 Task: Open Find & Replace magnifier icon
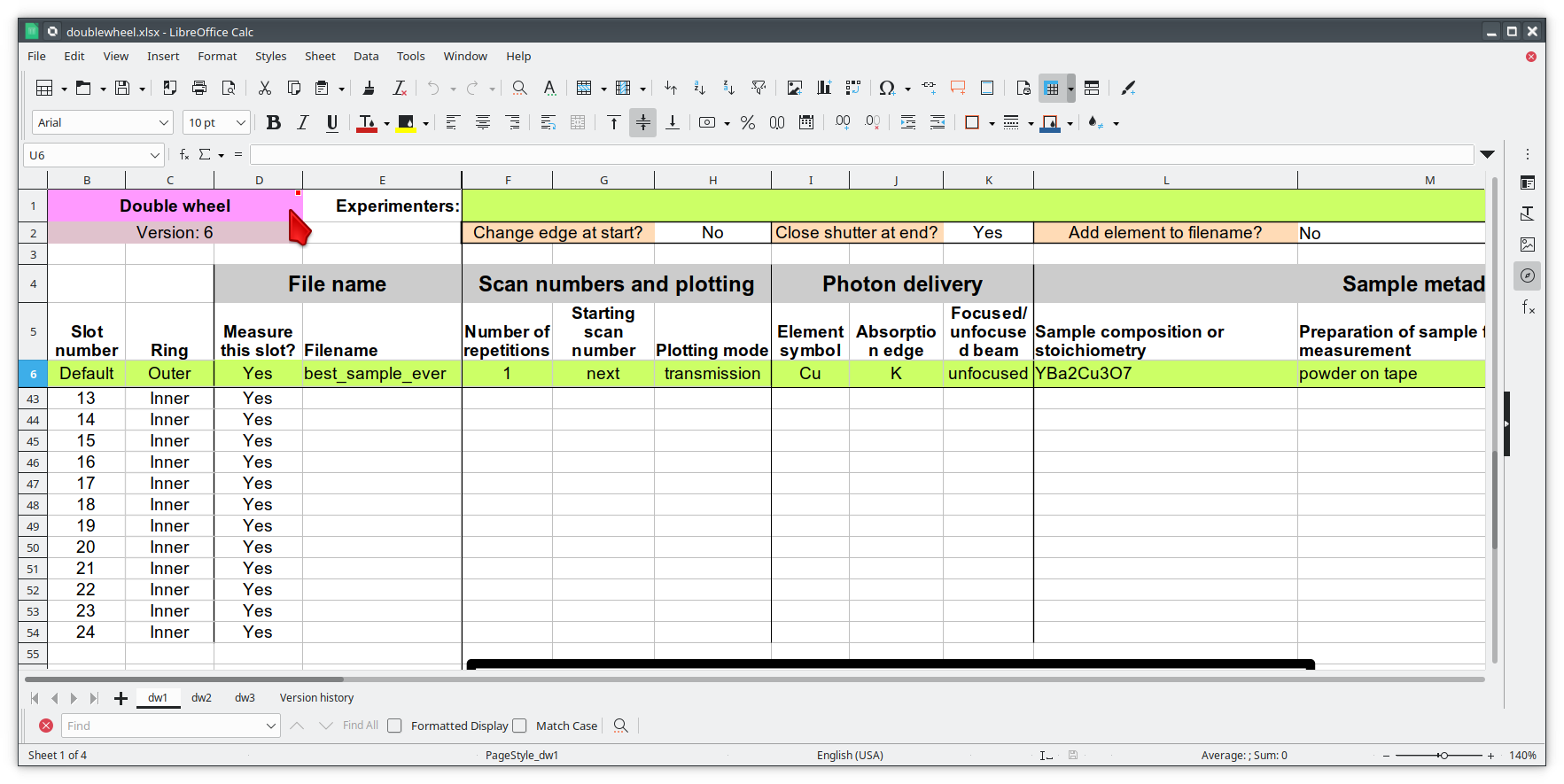click(x=520, y=88)
